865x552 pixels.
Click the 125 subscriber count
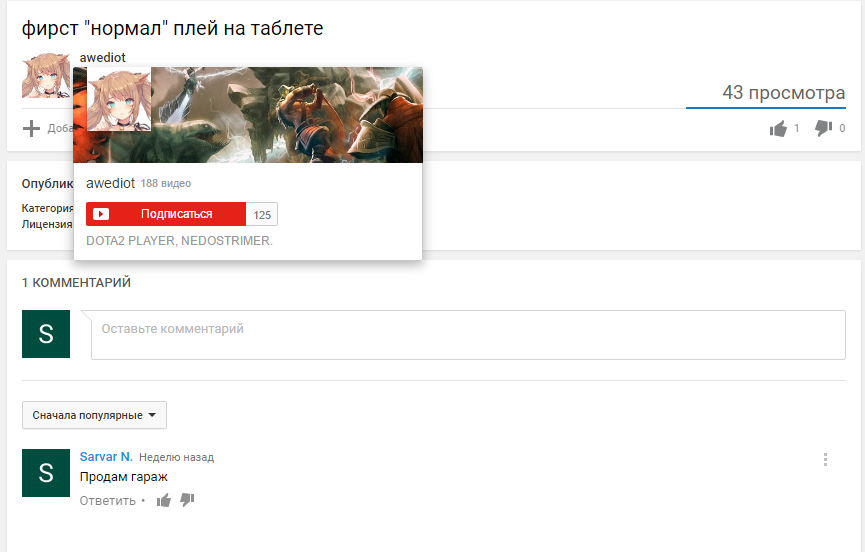click(262, 215)
